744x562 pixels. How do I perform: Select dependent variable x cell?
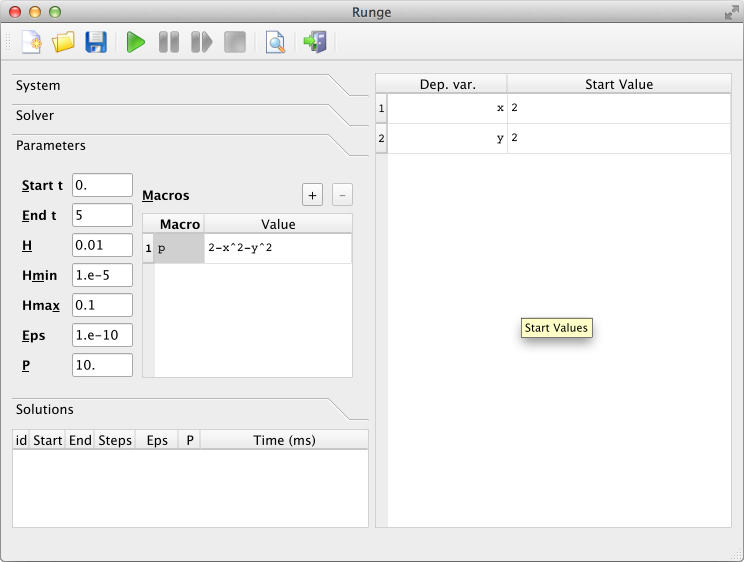(x=447, y=108)
